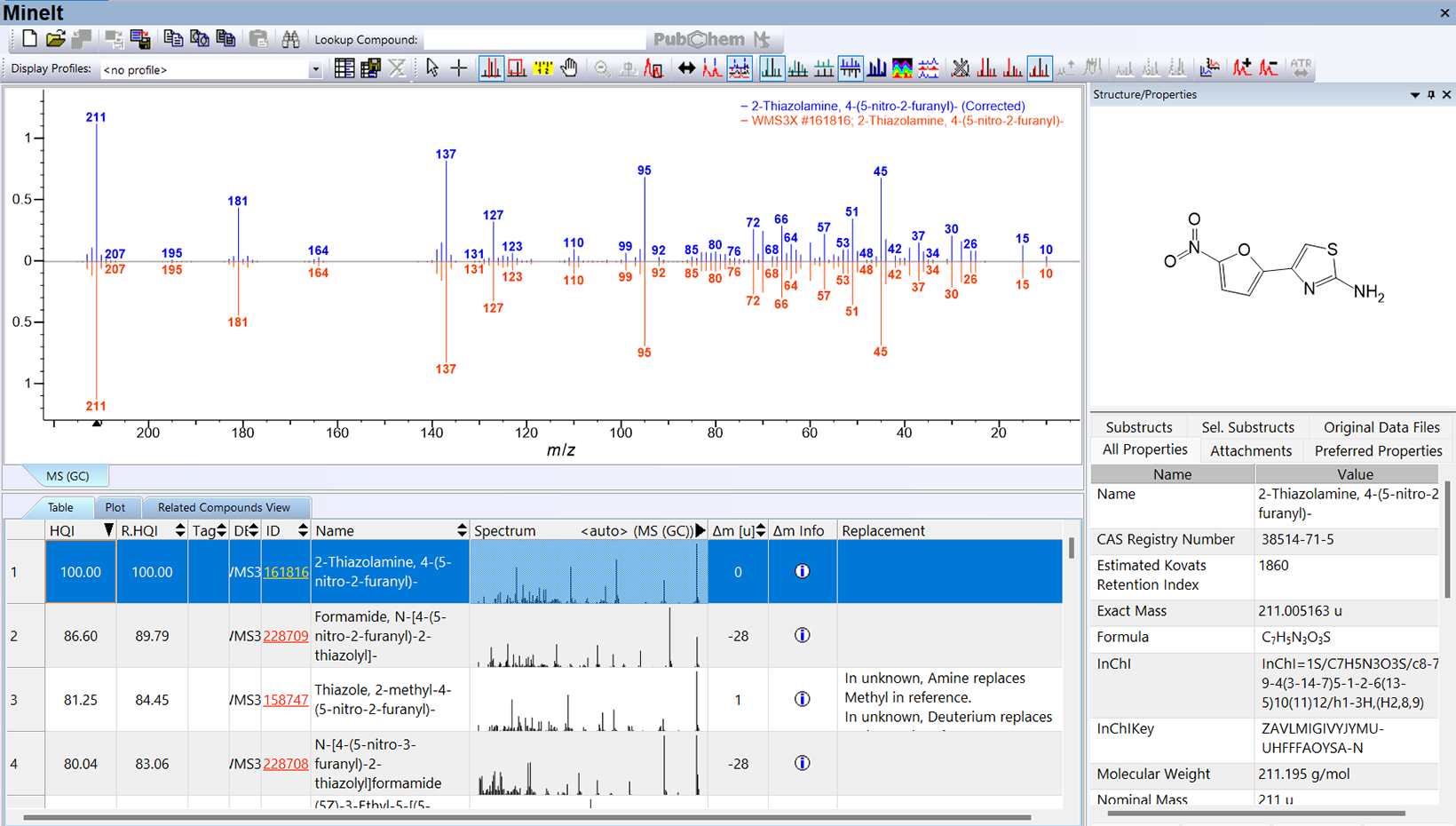Open the Substructs tab

coord(1139,427)
